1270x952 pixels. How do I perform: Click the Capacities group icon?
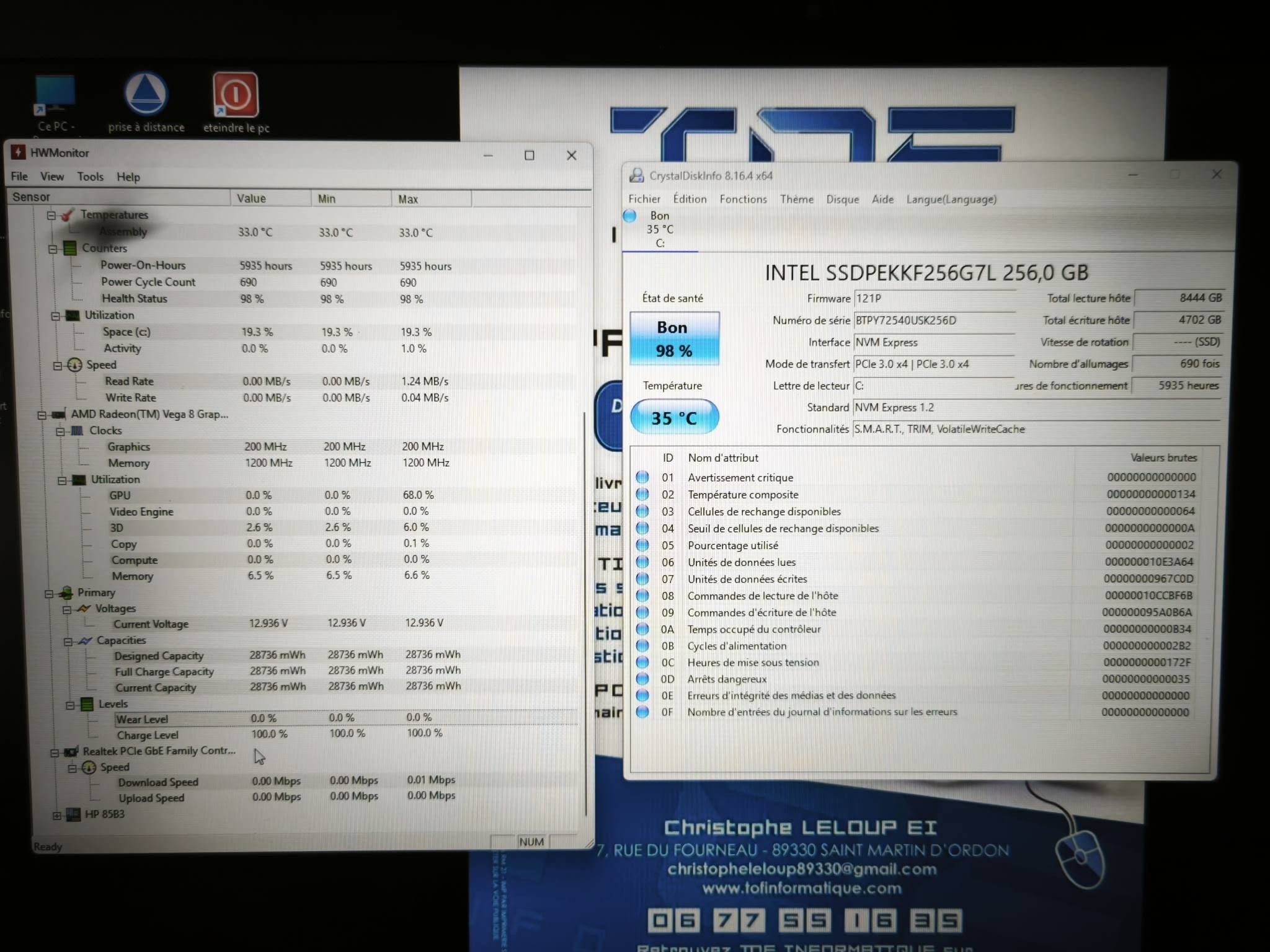point(86,640)
